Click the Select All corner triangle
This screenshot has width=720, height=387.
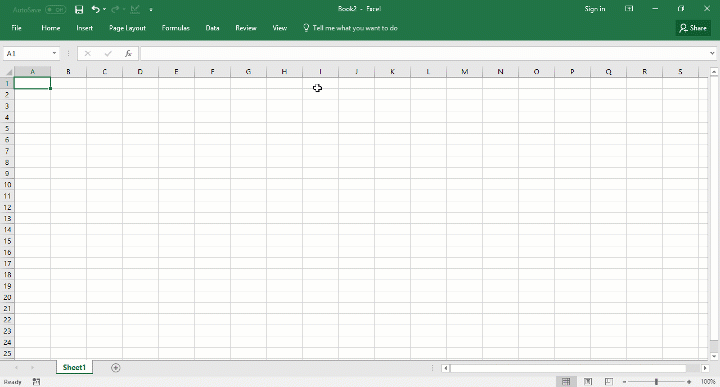(x=8, y=72)
